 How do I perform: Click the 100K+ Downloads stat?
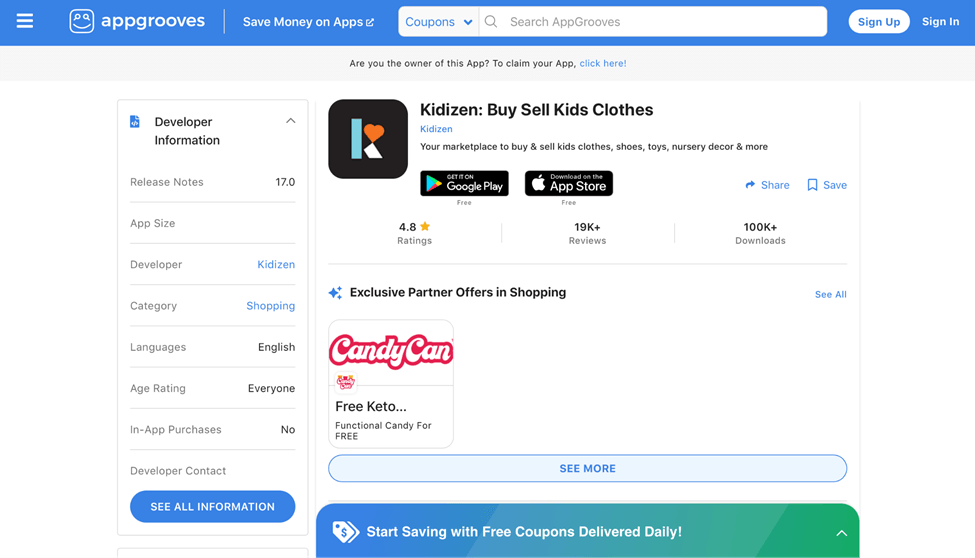(760, 233)
